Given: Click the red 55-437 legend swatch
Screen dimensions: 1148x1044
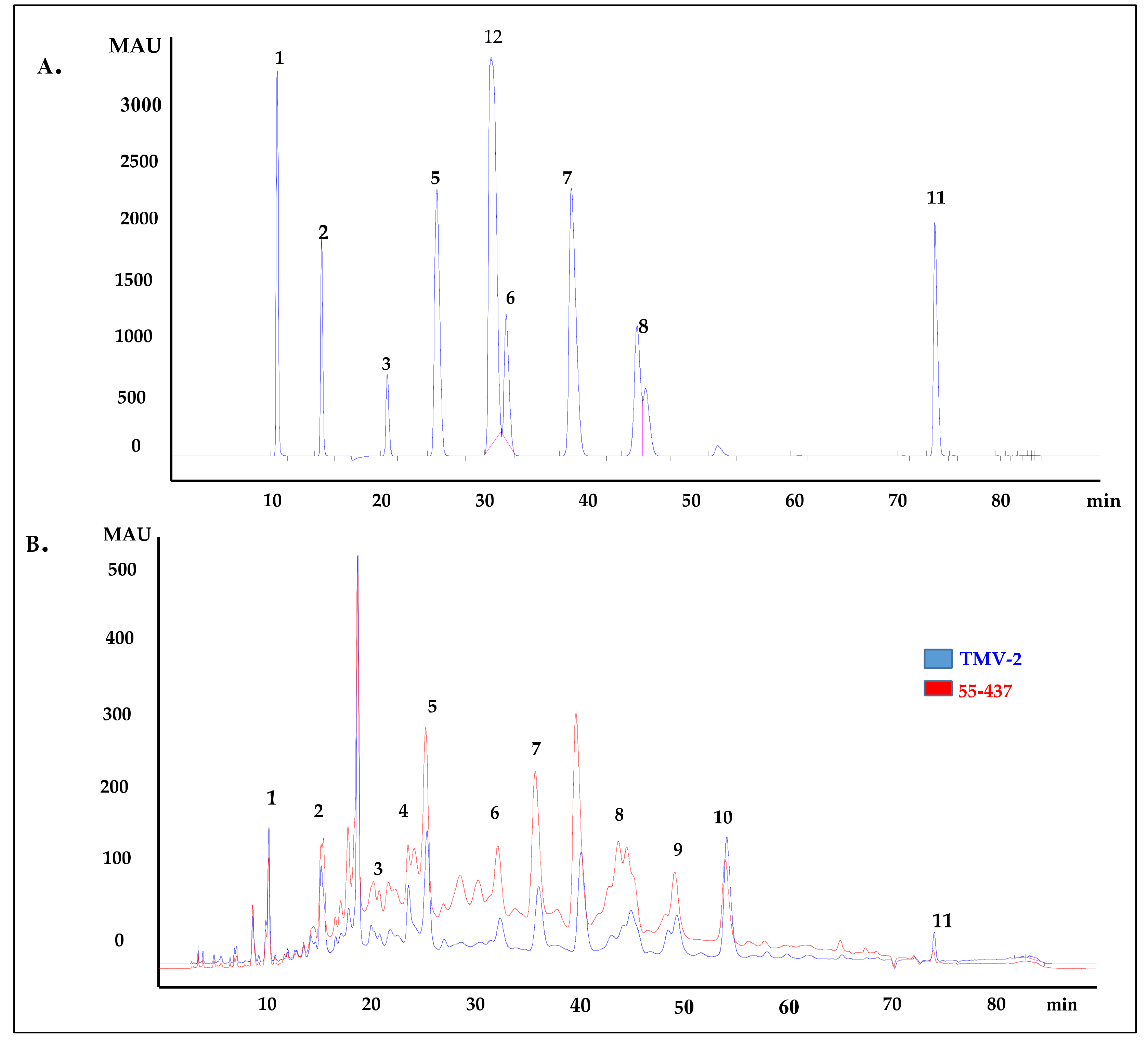Looking at the screenshot, I should [938, 689].
